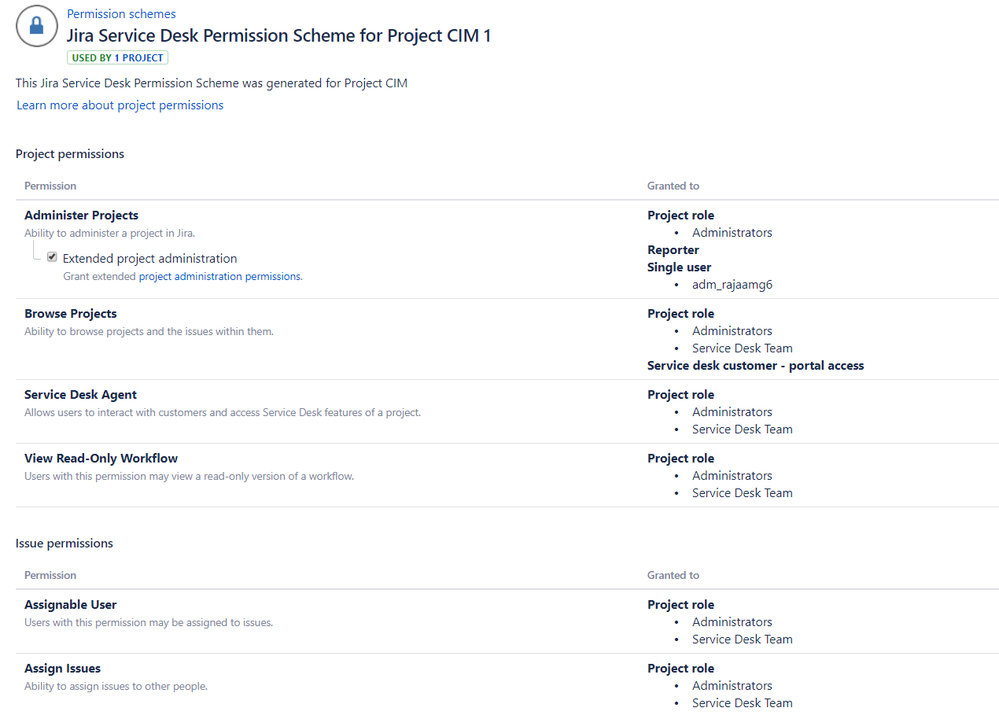This screenshot has height=715, width=999.
Task: Click the Service Desk Agent permission name
Action: coord(80,394)
